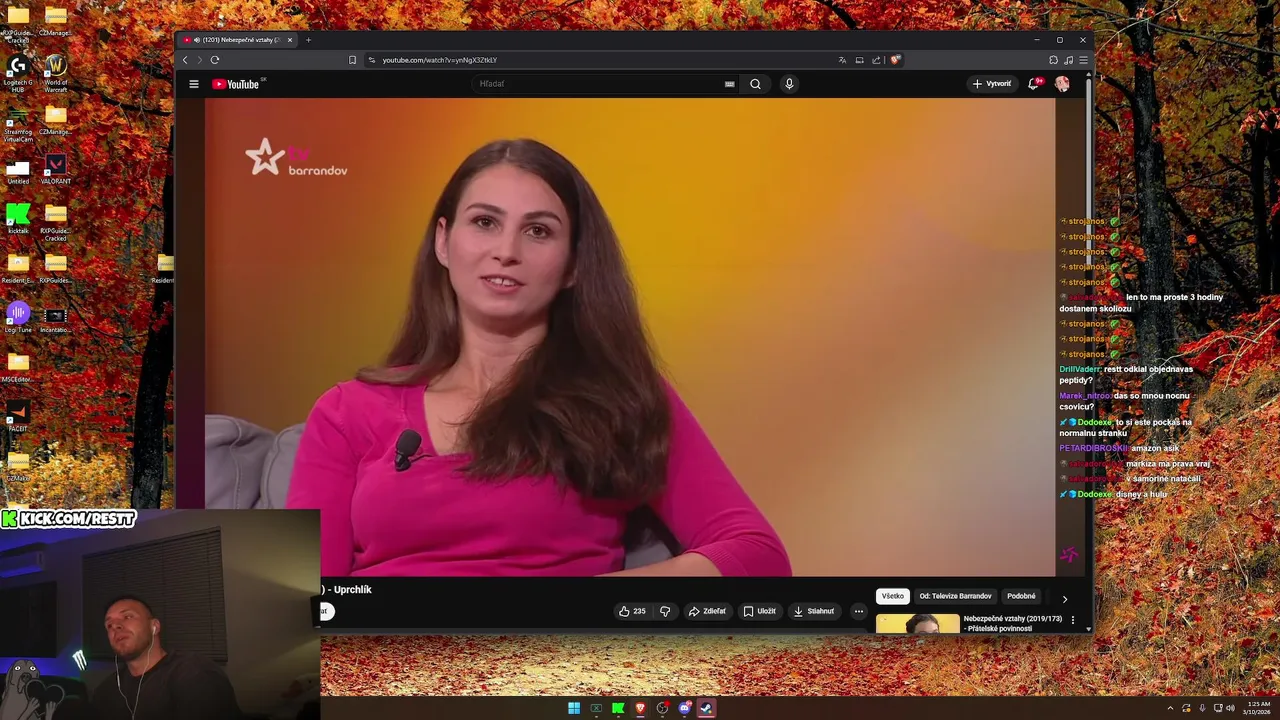The width and height of the screenshot is (1280, 720).
Task: Select the 'Podobné' filter chip
Action: (x=1021, y=596)
